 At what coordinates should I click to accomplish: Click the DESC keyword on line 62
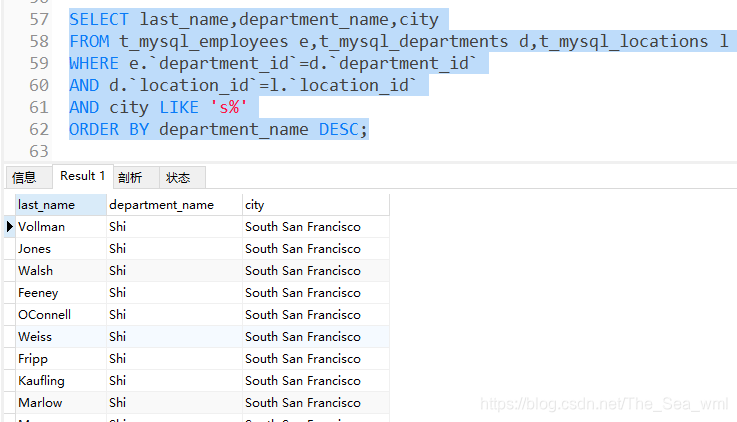point(338,129)
